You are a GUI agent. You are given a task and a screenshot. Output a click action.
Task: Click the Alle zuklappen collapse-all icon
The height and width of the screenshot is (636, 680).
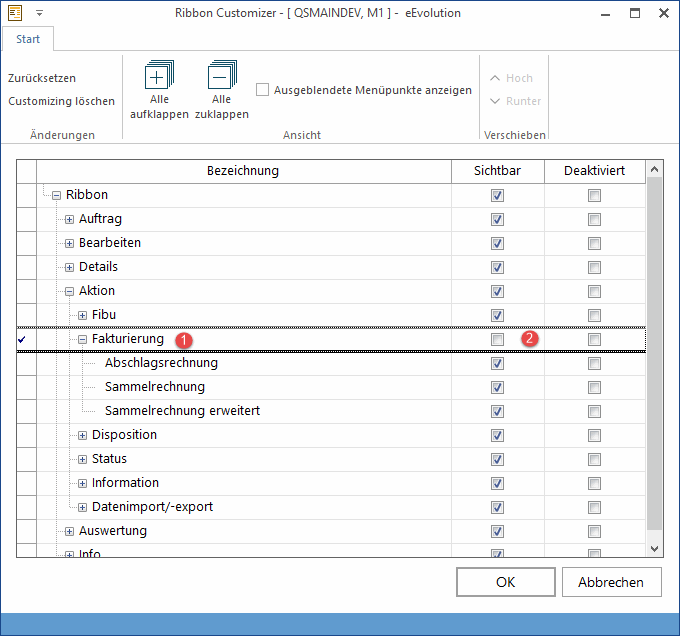click(x=221, y=76)
